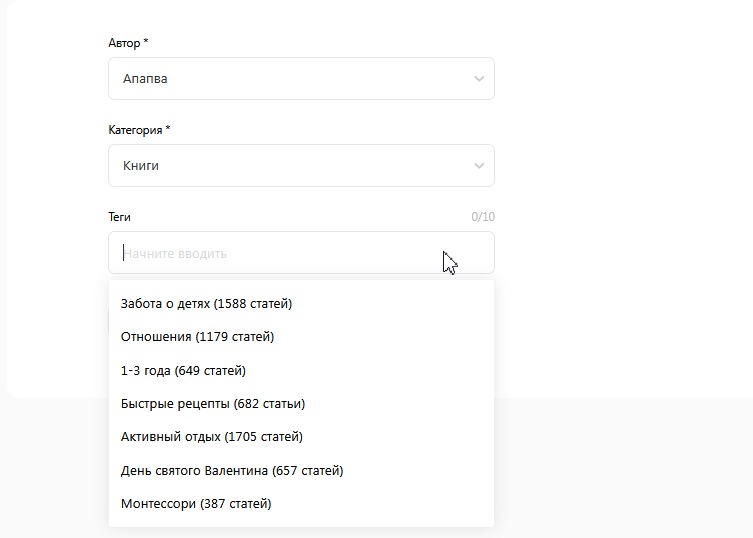Viewport: 753px width, 538px height.
Task: Click the Категория field label
Action: (135, 130)
